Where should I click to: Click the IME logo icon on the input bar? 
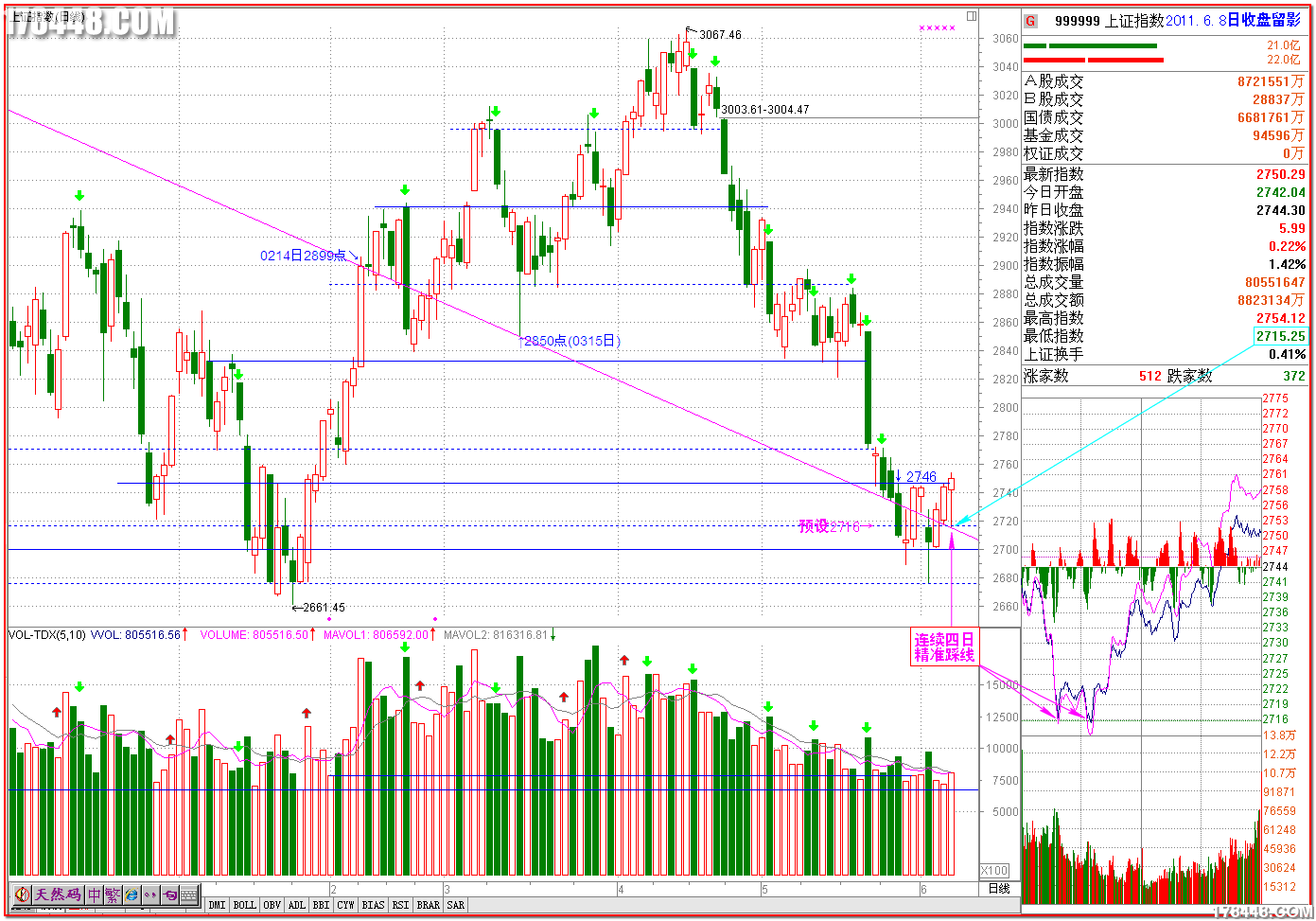click(x=22, y=894)
